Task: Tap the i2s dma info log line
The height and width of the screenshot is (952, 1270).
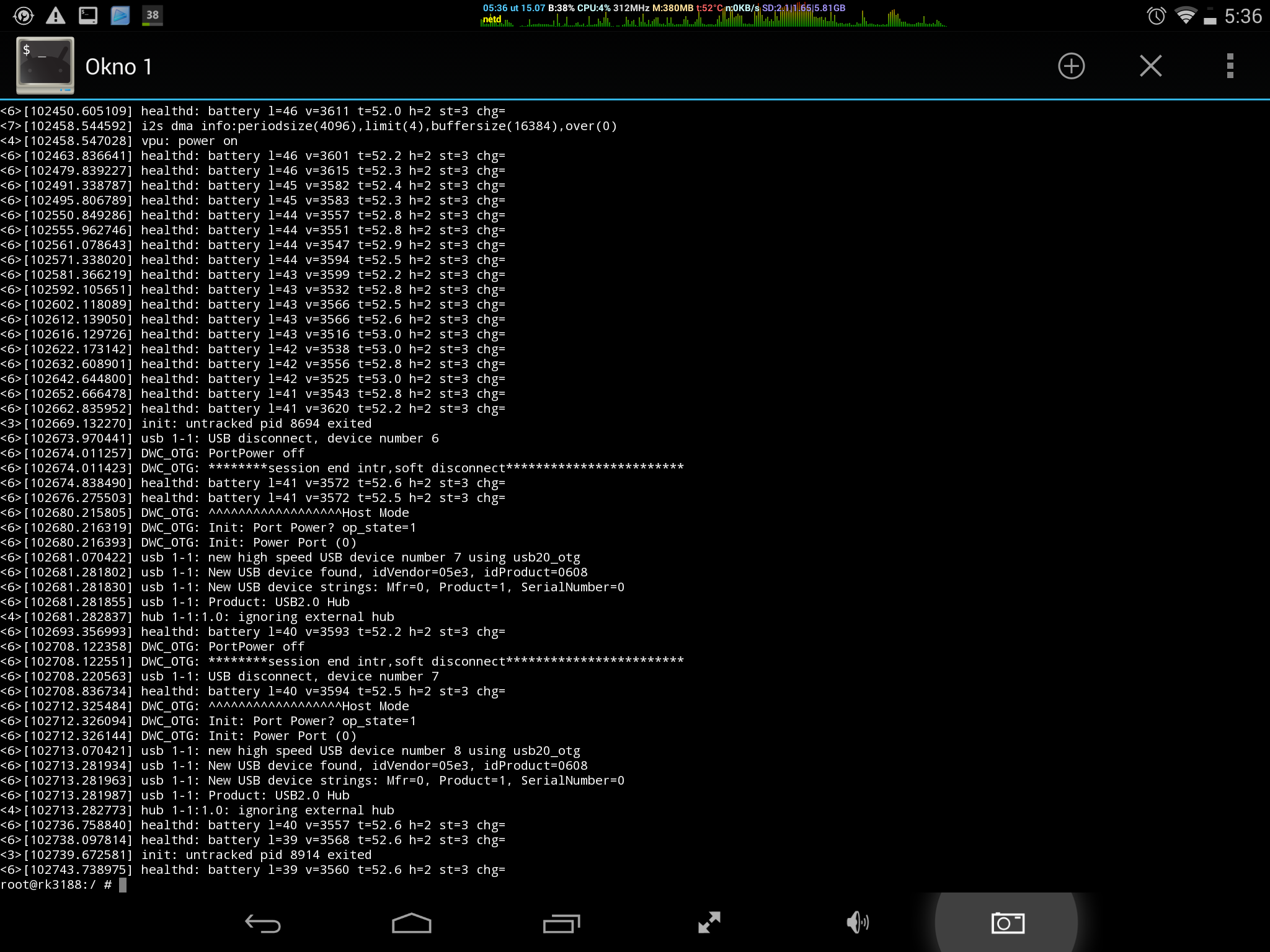Action: pyautogui.click(x=309, y=126)
